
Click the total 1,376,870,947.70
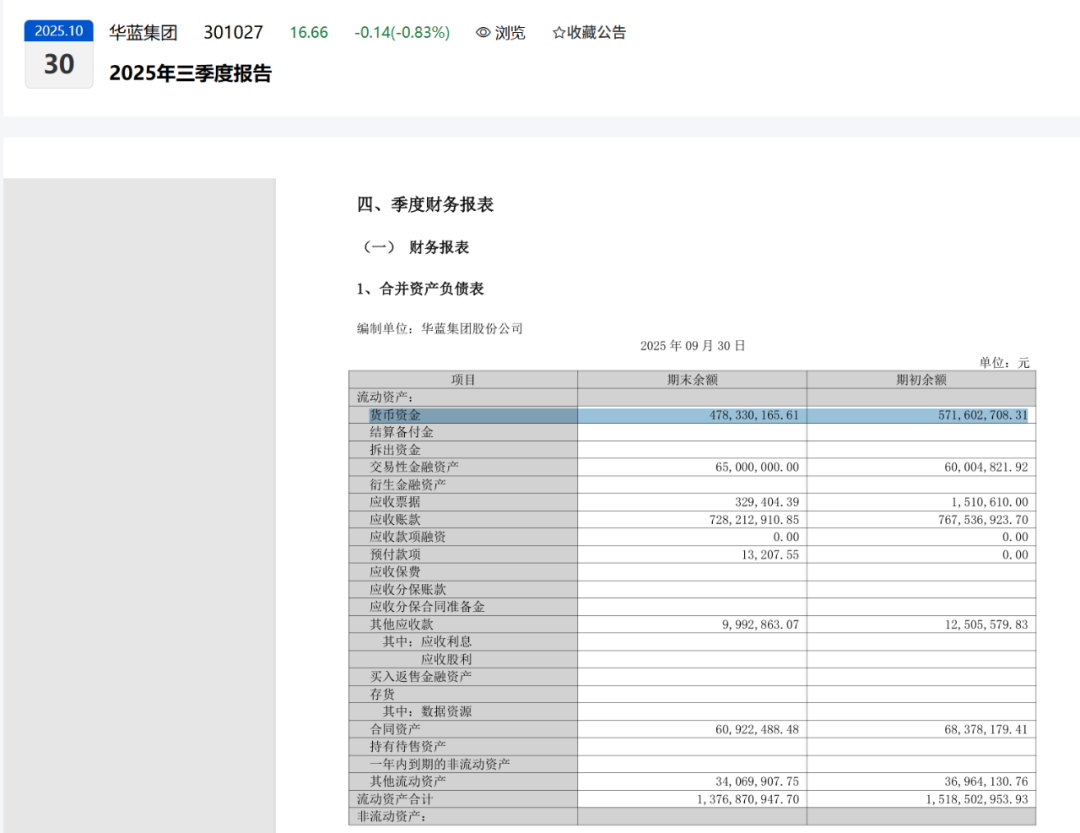747,799
